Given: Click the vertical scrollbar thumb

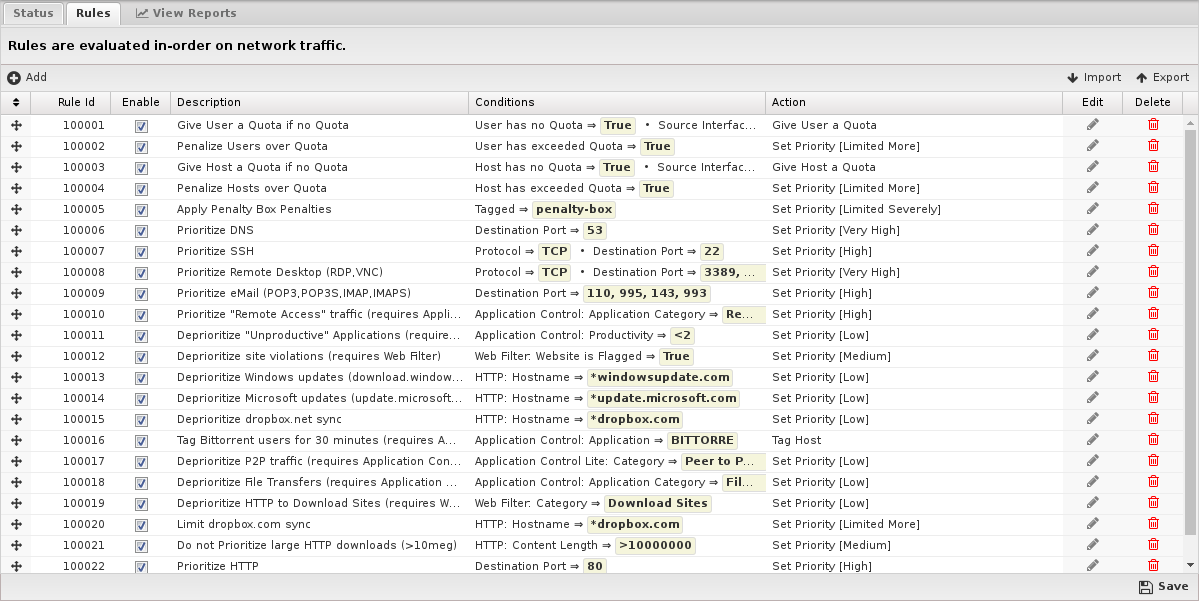Looking at the screenshot, I should (x=1190, y=333).
